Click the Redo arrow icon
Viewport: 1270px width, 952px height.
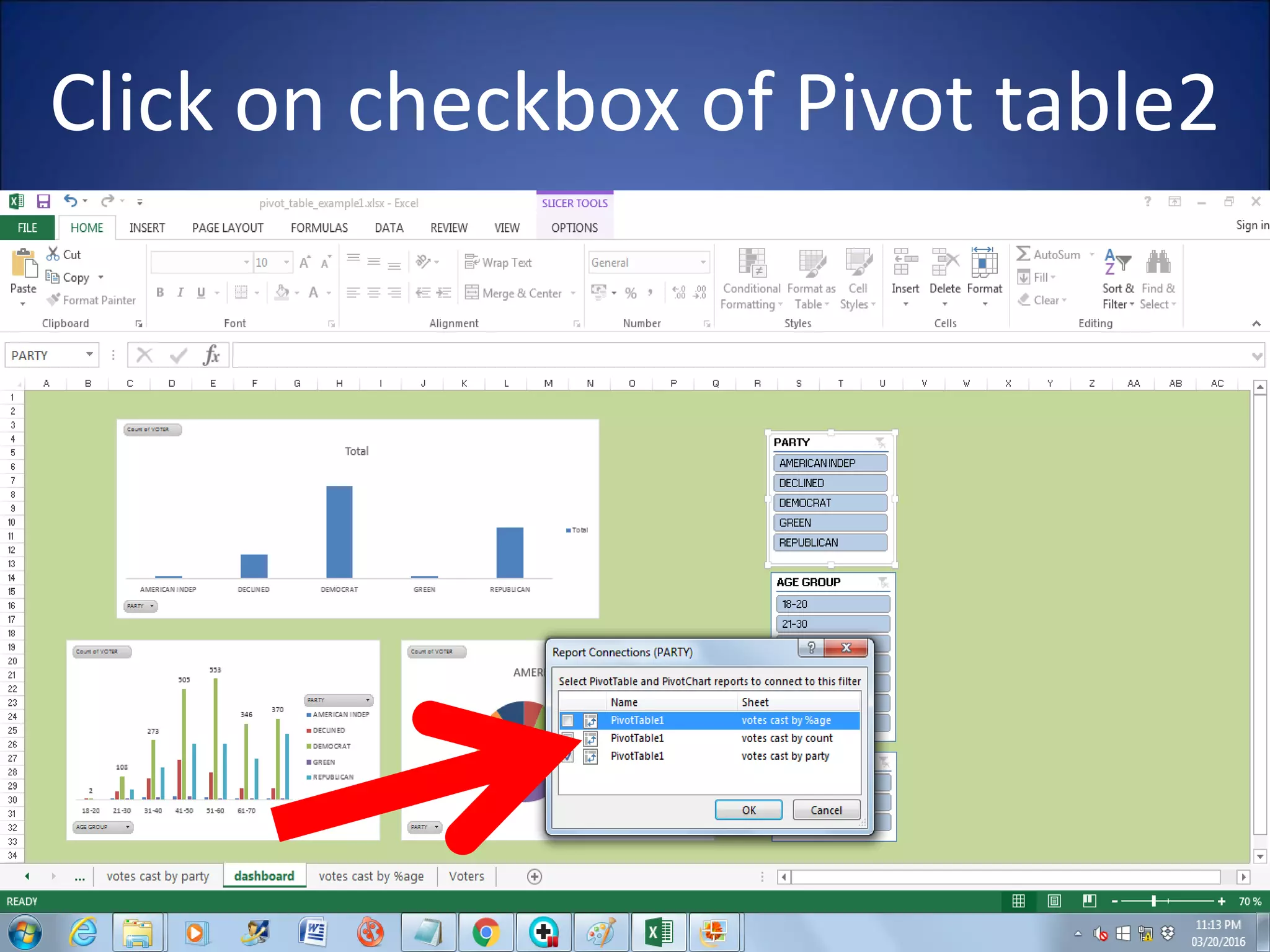coord(108,201)
